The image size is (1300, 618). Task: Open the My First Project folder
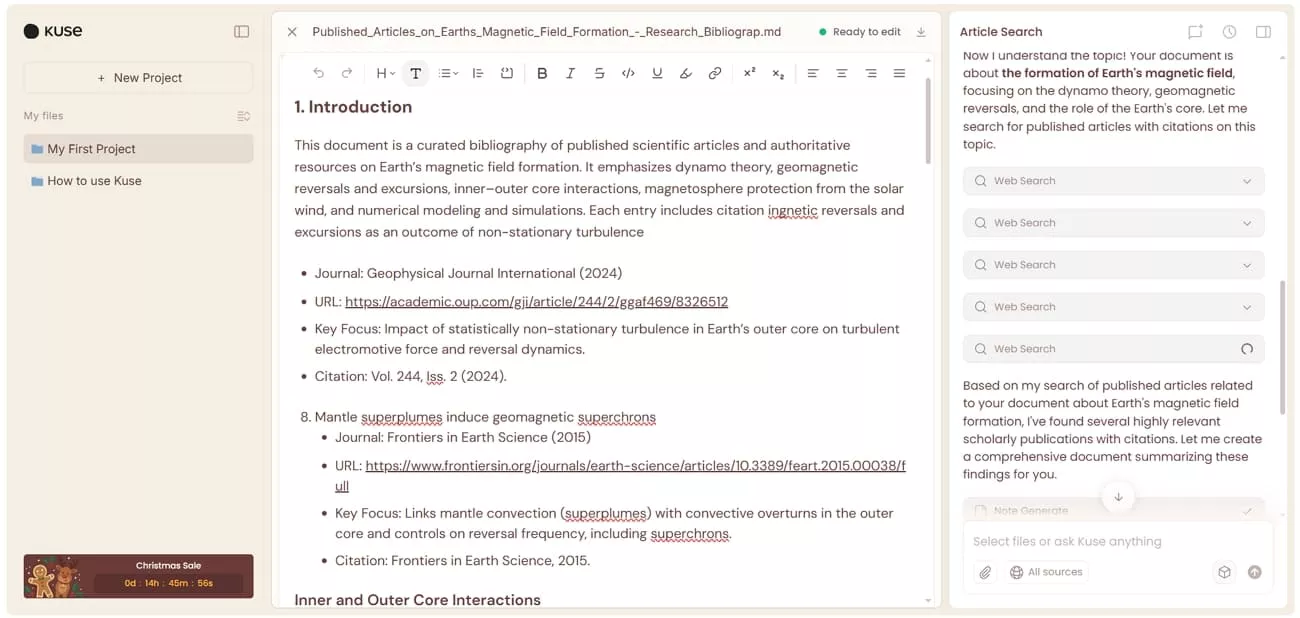pos(138,148)
